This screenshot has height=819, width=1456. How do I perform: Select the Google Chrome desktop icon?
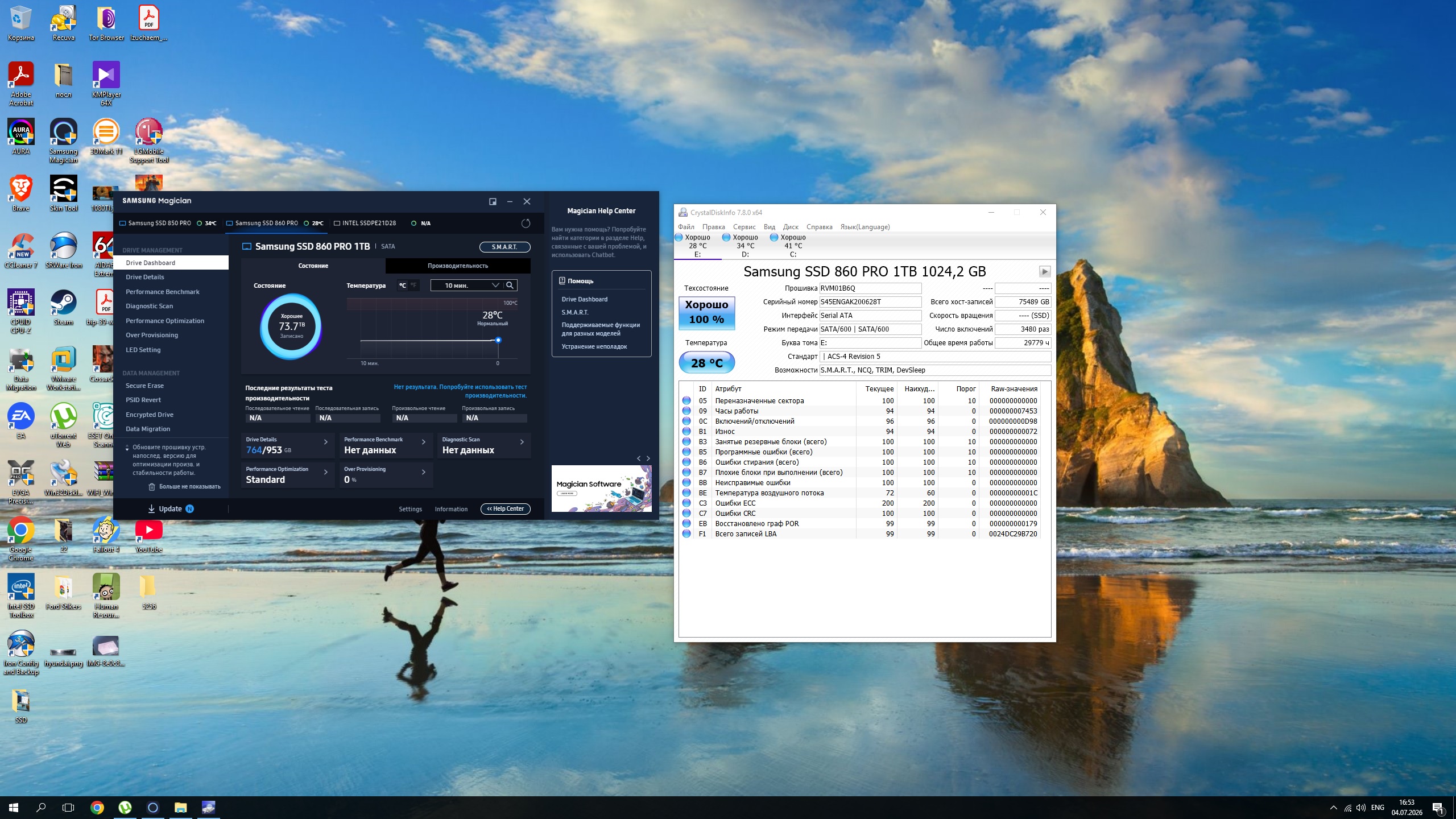[20, 539]
